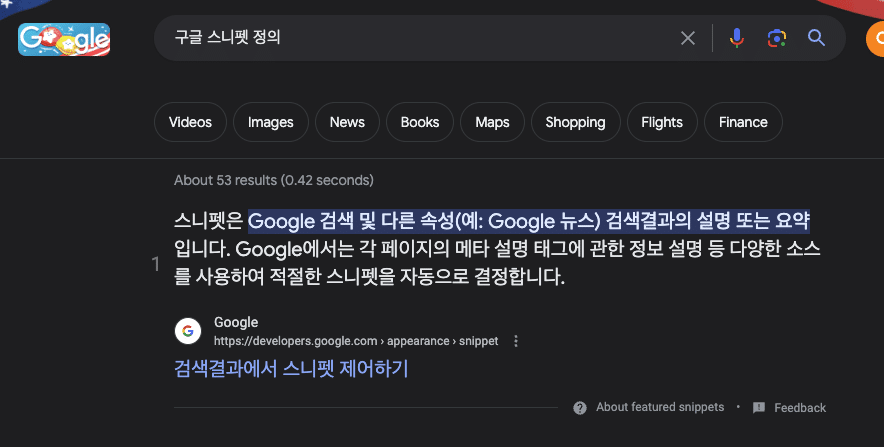
Task: Select the Shopping filter tab
Action: 576,122
